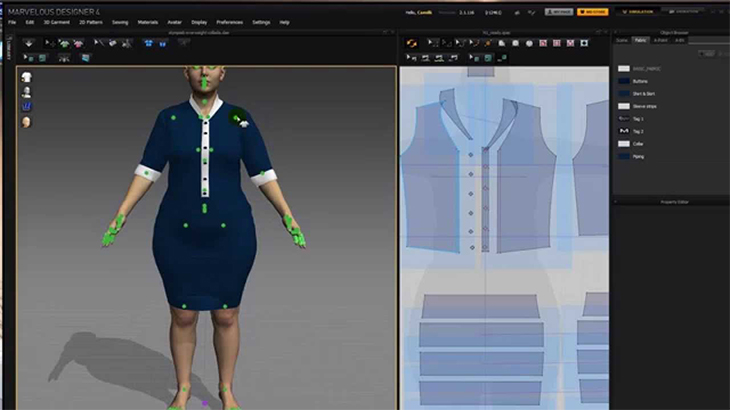
Task: Open the Preferences menu
Action: (229, 21)
